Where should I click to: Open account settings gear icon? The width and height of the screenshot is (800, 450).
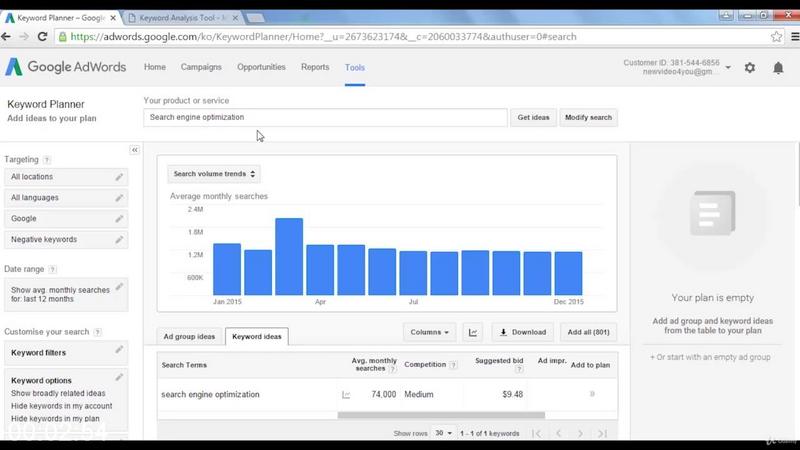click(x=749, y=67)
